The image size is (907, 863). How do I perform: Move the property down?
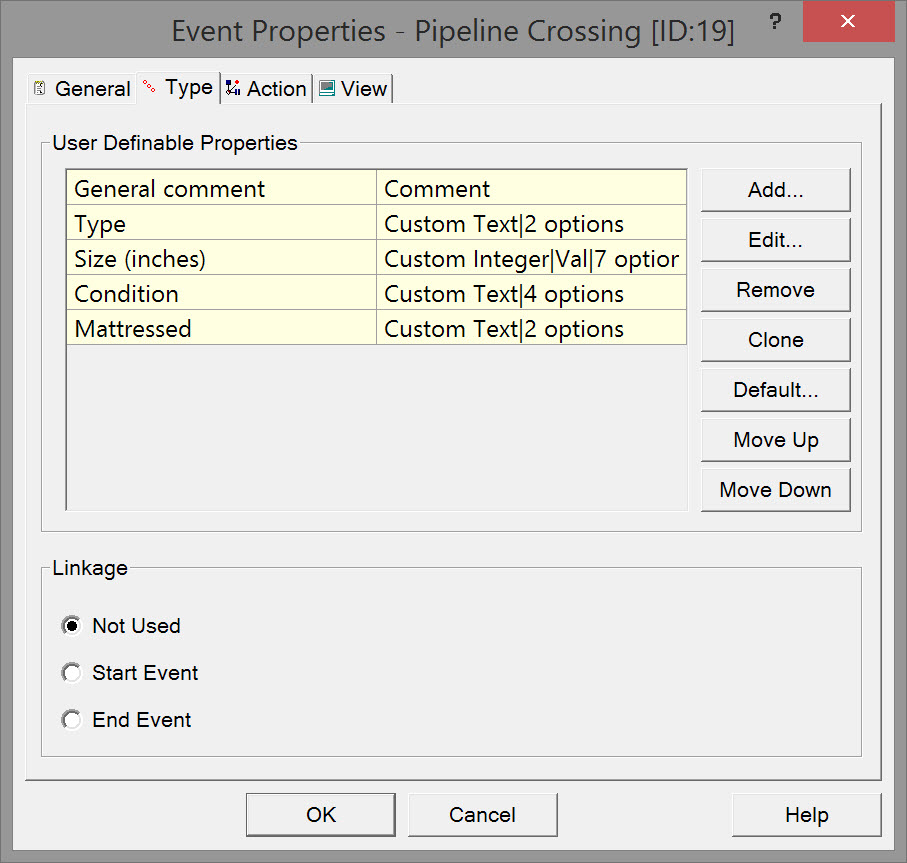click(775, 490)
